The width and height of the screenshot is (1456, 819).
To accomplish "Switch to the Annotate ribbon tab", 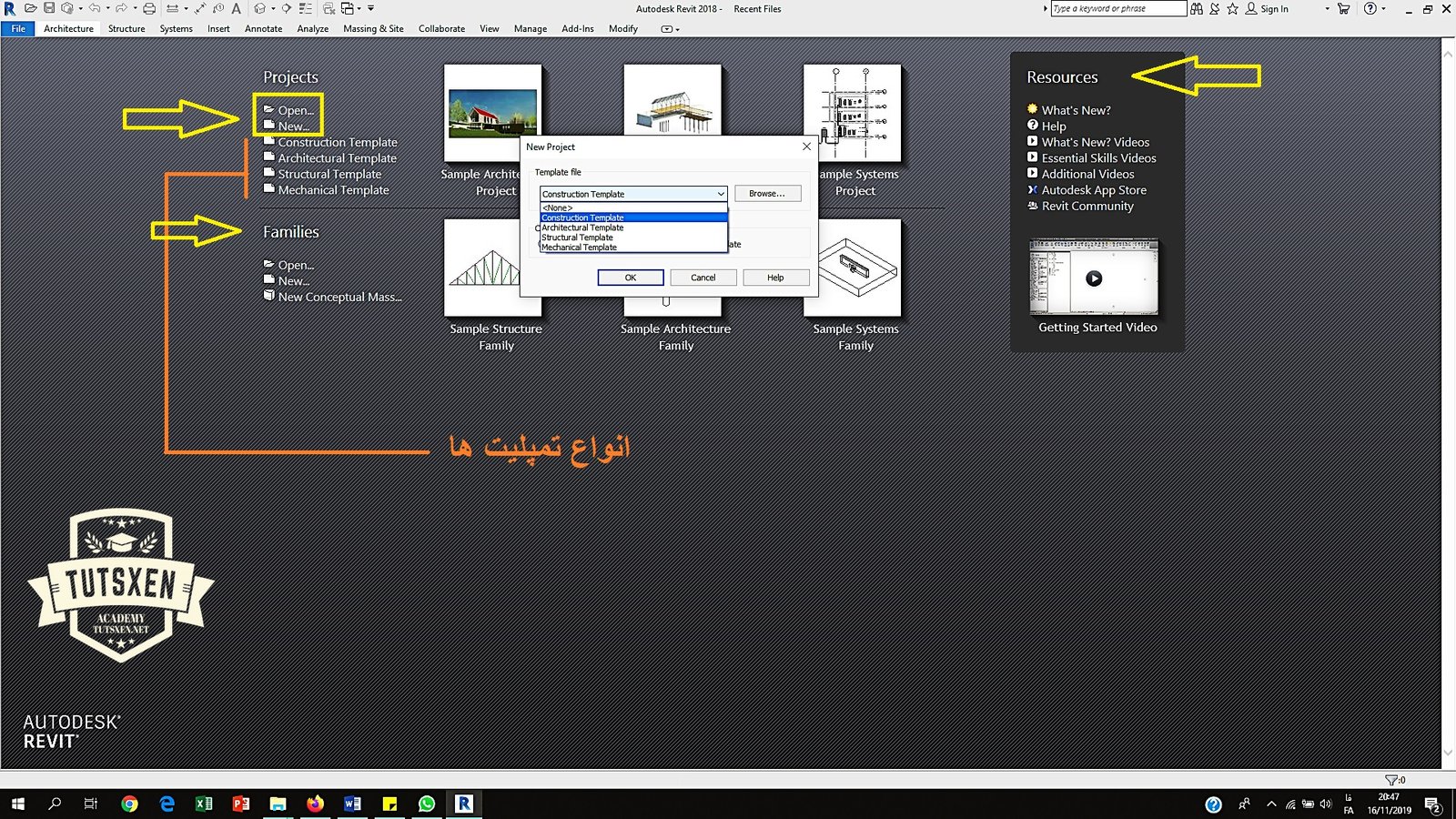I will tap(263, 28).
